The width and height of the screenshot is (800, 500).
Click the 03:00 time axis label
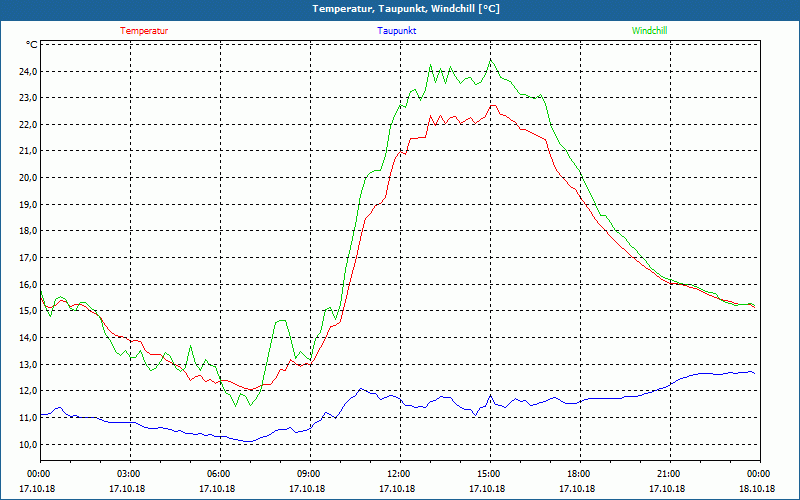tap(131, 474)
